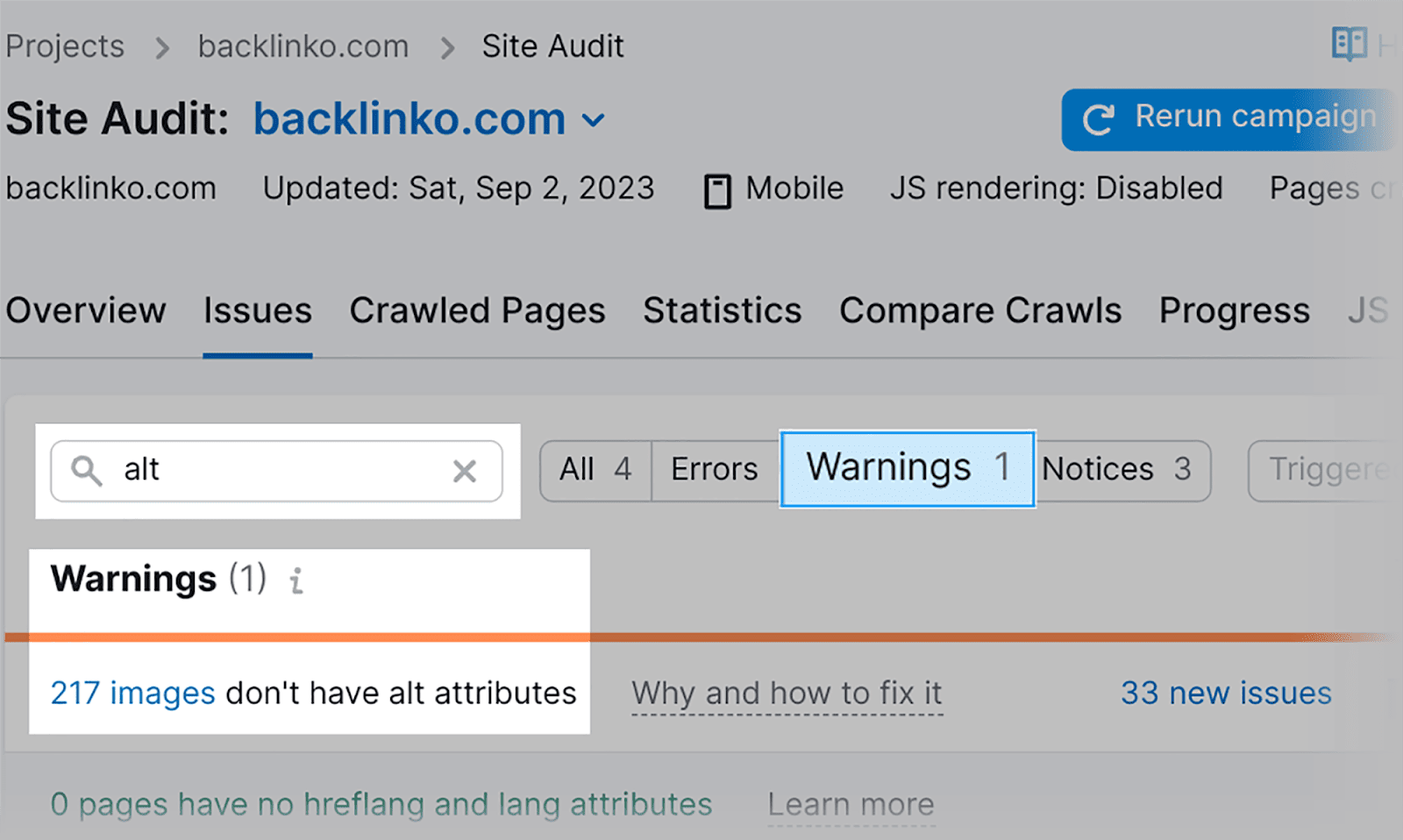Click inside the issues search field
Viewport: 1403px width, 840px height.
[x=263, y=471]
